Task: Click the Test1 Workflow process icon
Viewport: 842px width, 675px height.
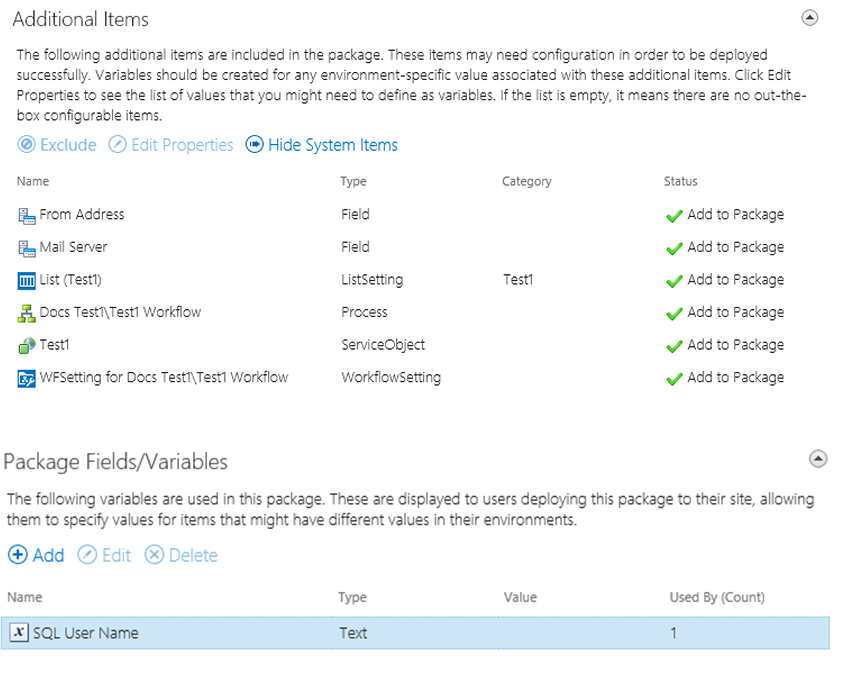Action: (x=27, y=313)
